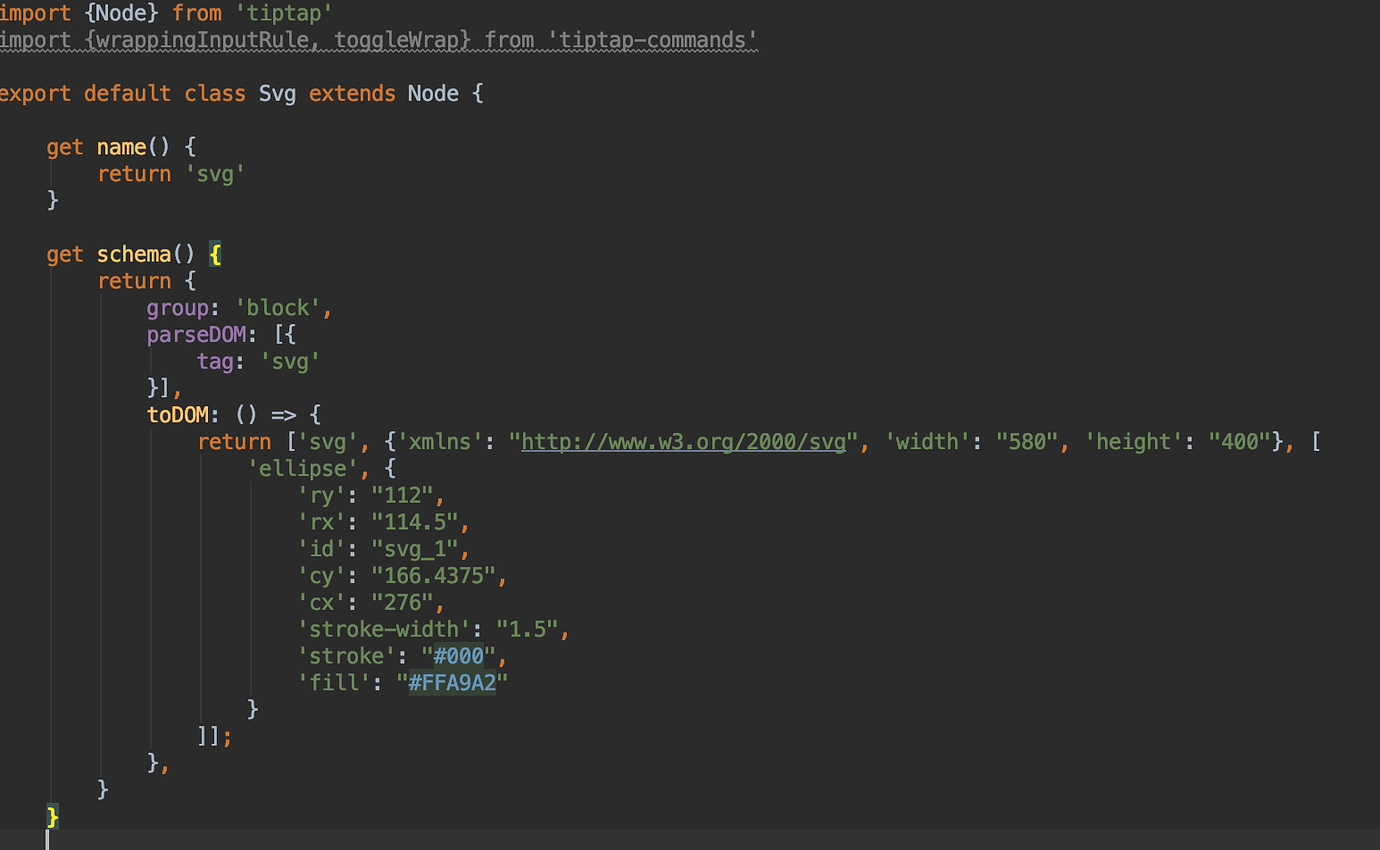The height and width of the screenshot is (850, 1380).
Task: Click the 'width' attribute key
Action: [x=927, y=441]
